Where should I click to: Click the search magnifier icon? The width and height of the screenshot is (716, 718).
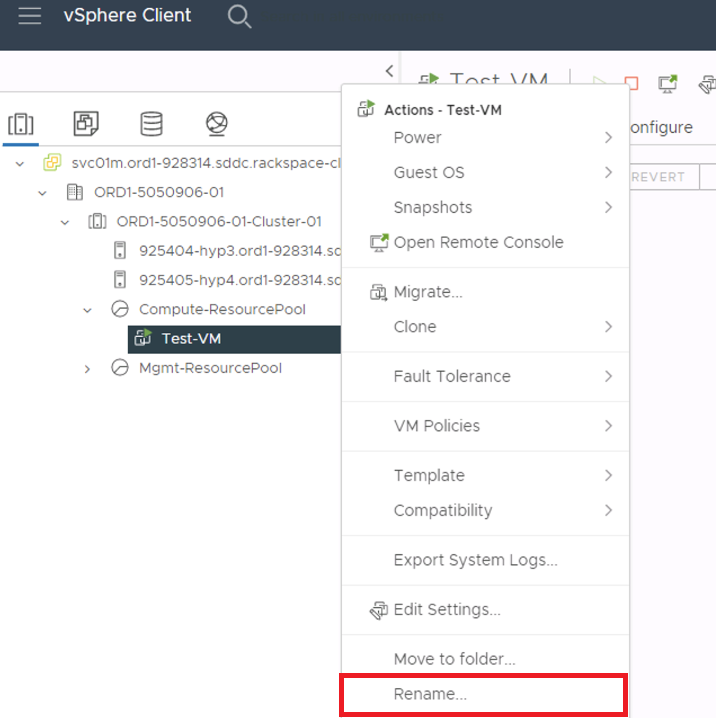(x=239, y=16)
